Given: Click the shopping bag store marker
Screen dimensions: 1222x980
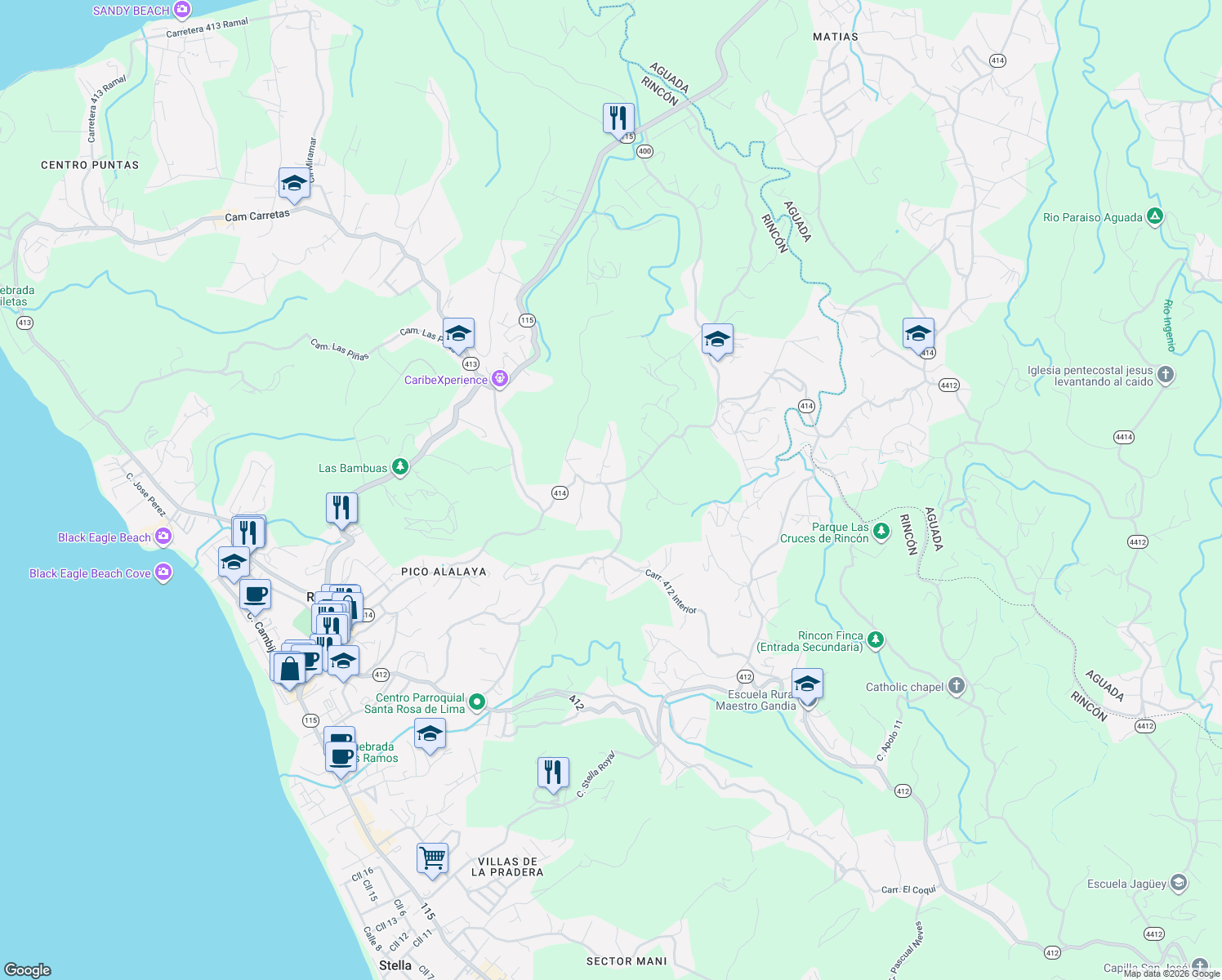Looking at the screenshot, I should [x=289, y=670].
